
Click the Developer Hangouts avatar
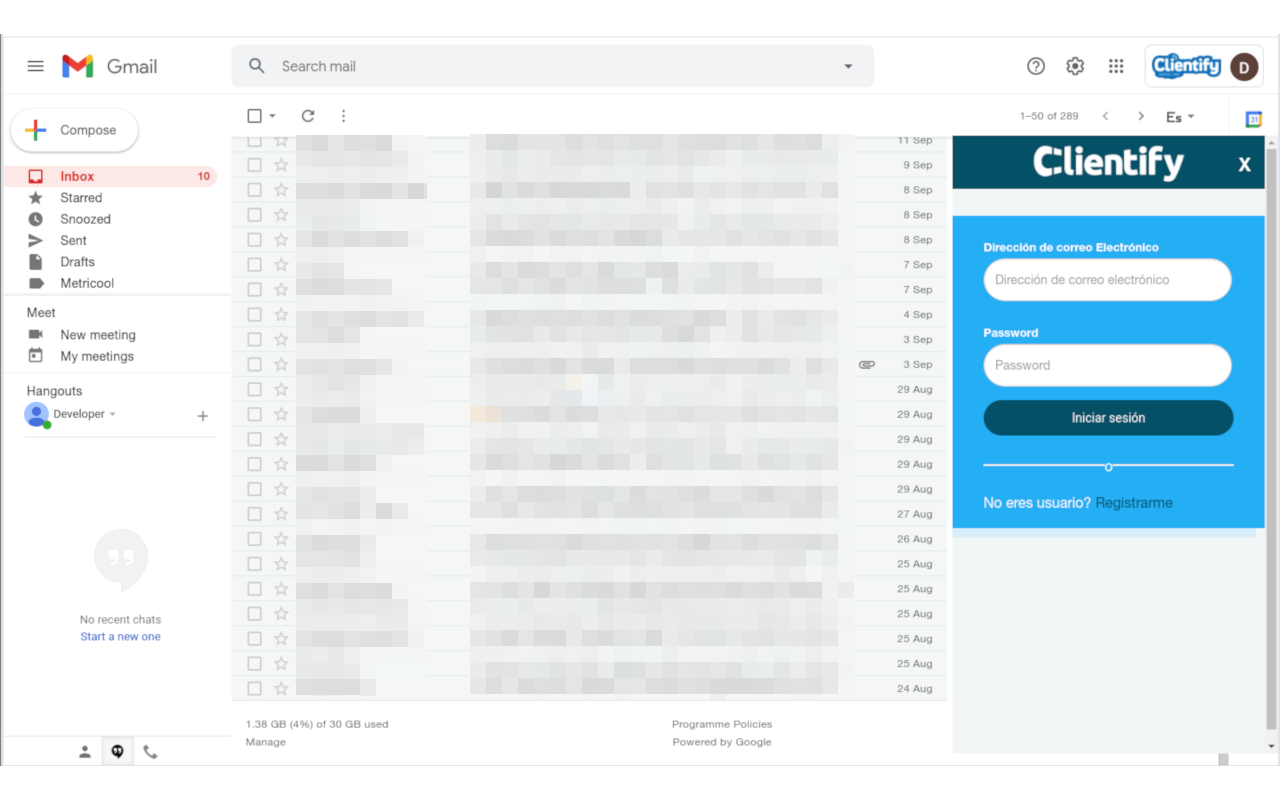[x=37, y=415]
